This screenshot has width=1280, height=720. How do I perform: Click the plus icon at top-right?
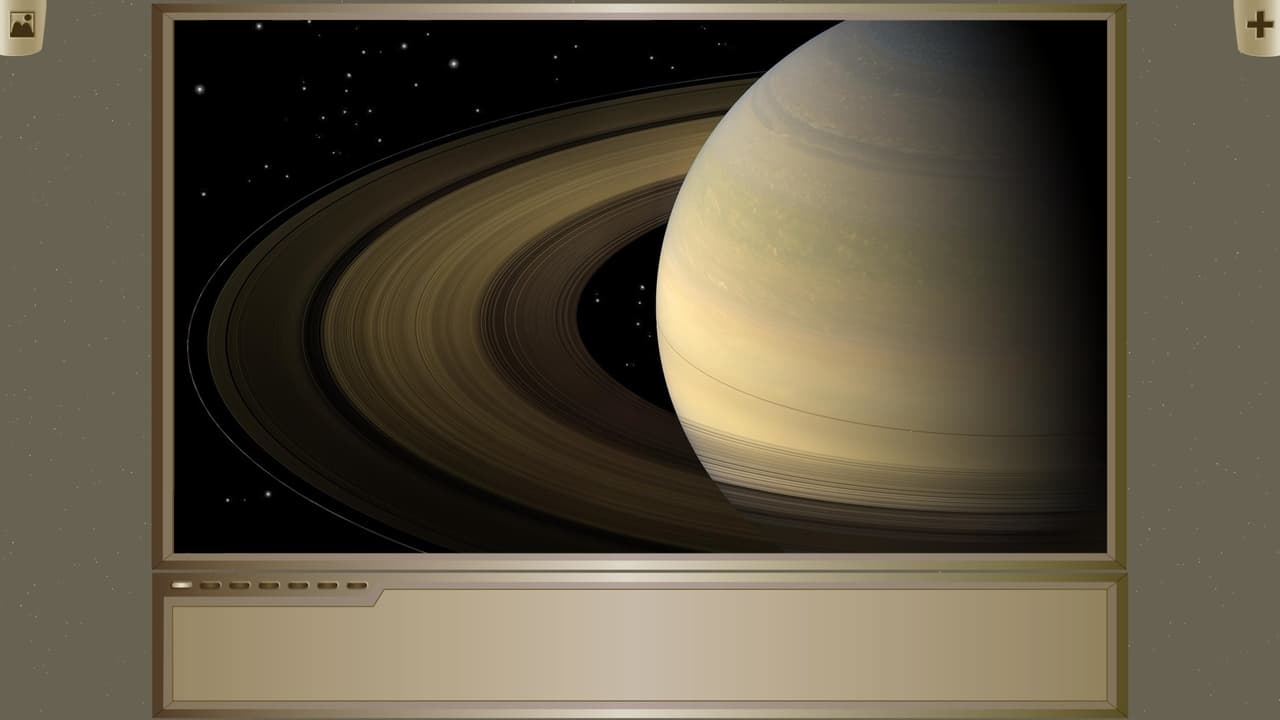1260,24
